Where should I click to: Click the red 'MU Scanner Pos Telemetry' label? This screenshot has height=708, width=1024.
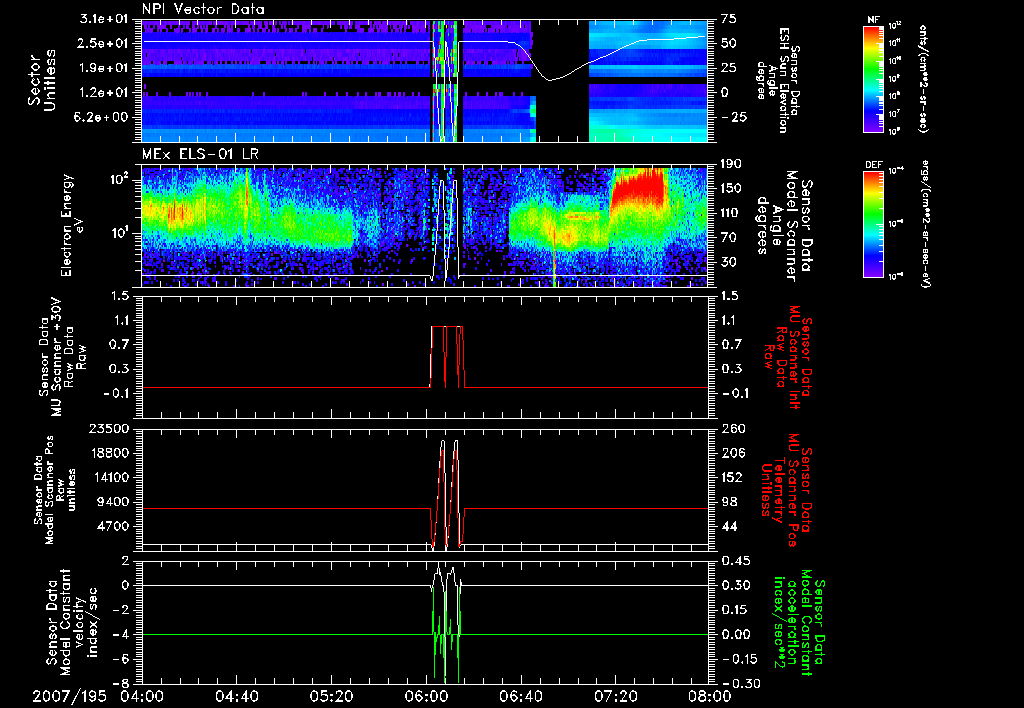click(x=787, y=489)
